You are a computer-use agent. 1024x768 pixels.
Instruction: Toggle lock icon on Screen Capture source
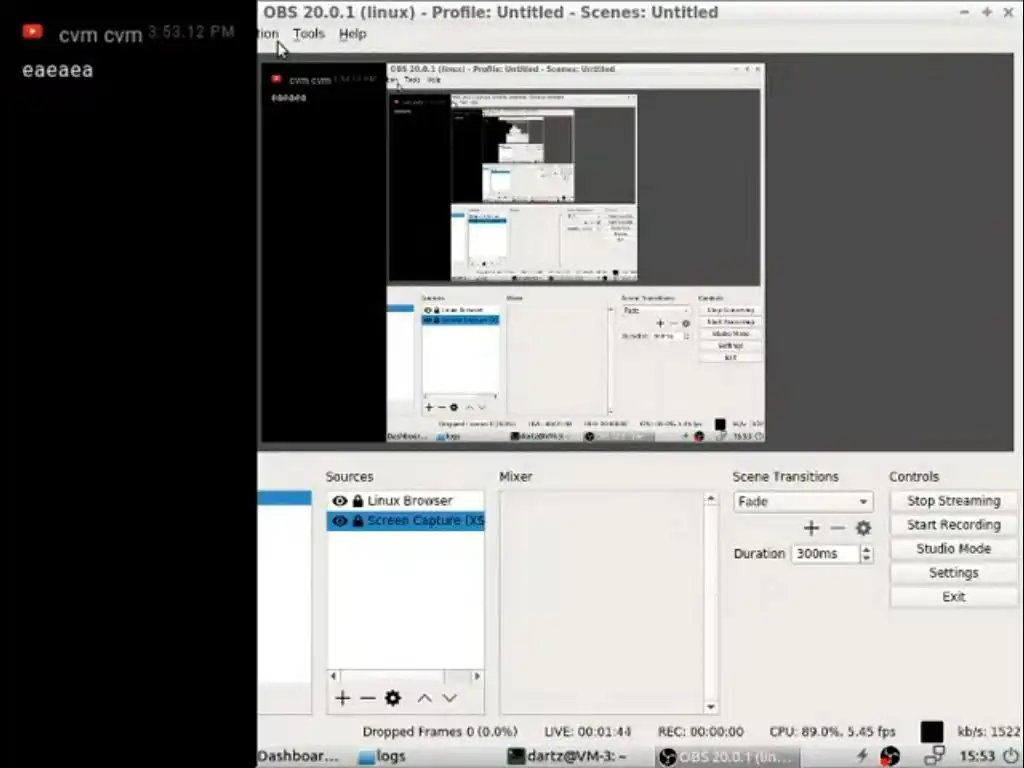point(358,520)
